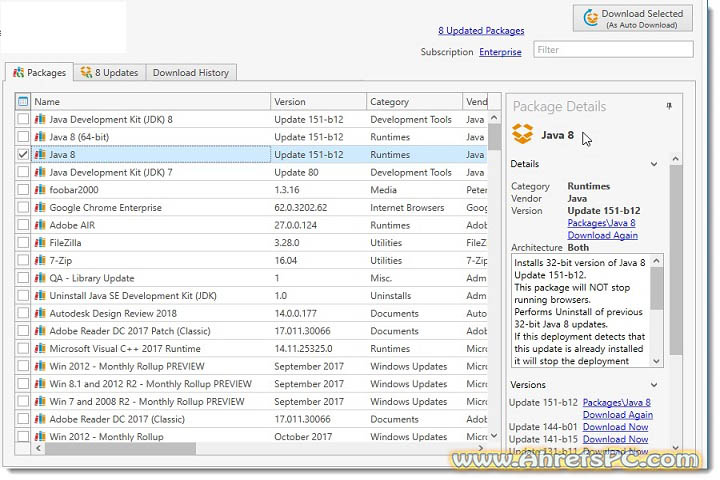Check the box for 7-Zip
The width and height of the screenshot is (720, 480).
coord(22,260)
